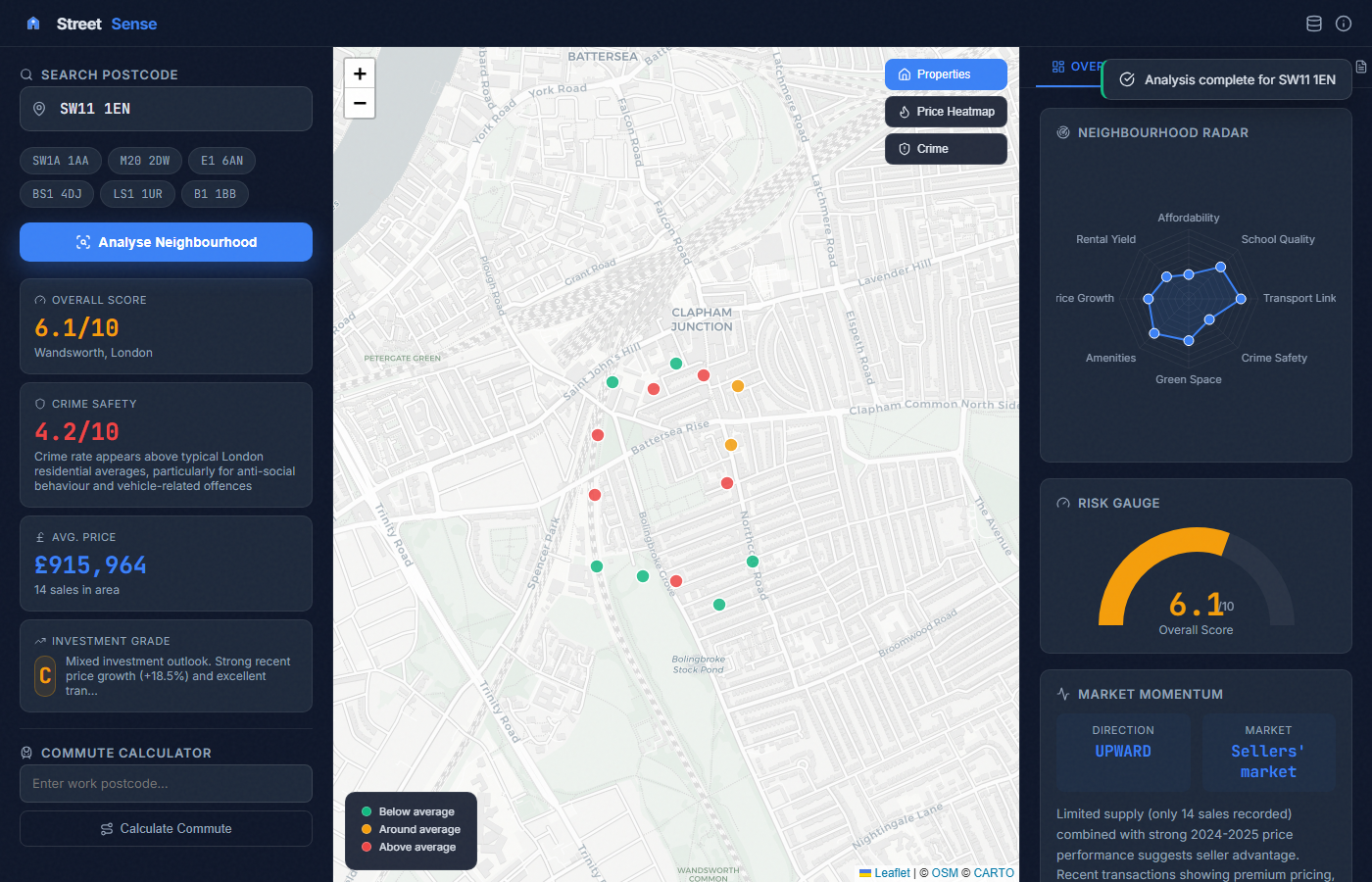Open the database icon in the header
The height and width of the screenshot is (882, 1372).
coord(1313,23)
